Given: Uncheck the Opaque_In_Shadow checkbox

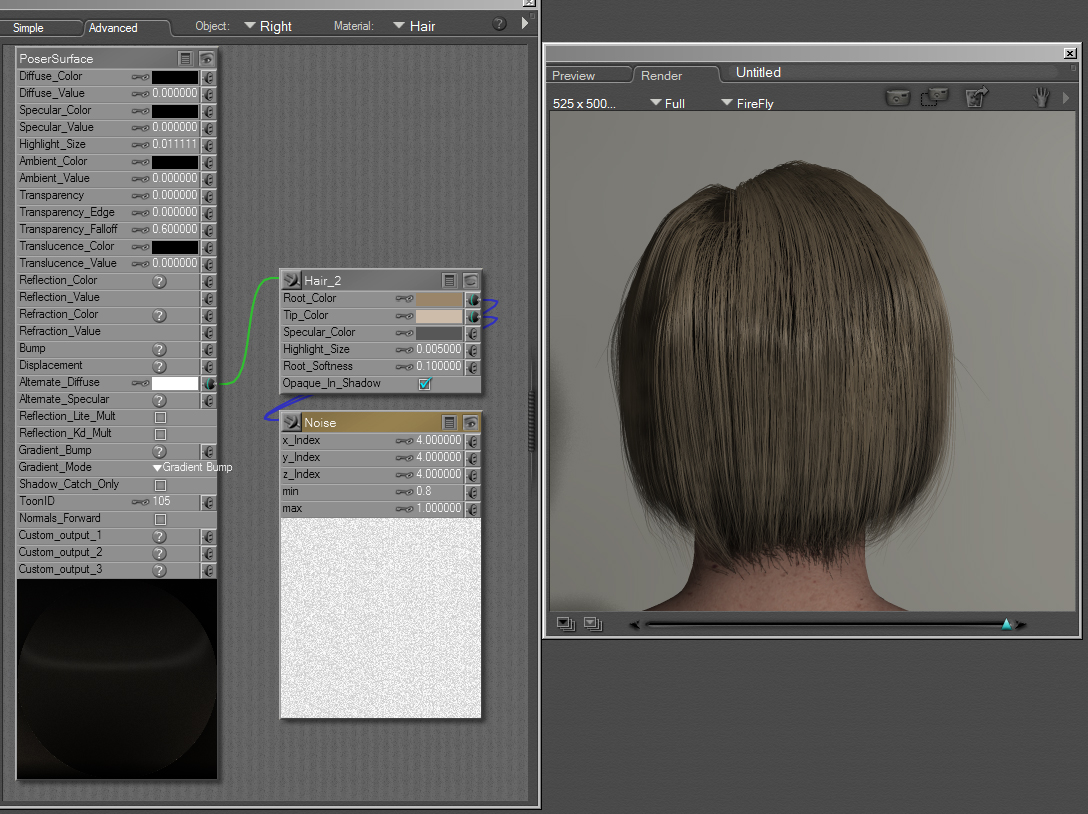Looking at the screenshot, I should point(425,384).
